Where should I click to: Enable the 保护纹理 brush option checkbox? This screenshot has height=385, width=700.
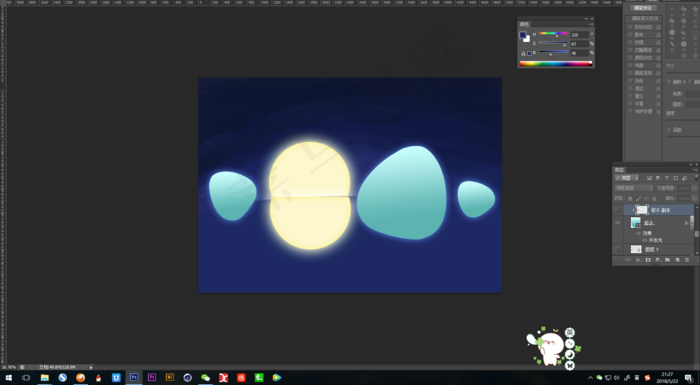point(630,111)
